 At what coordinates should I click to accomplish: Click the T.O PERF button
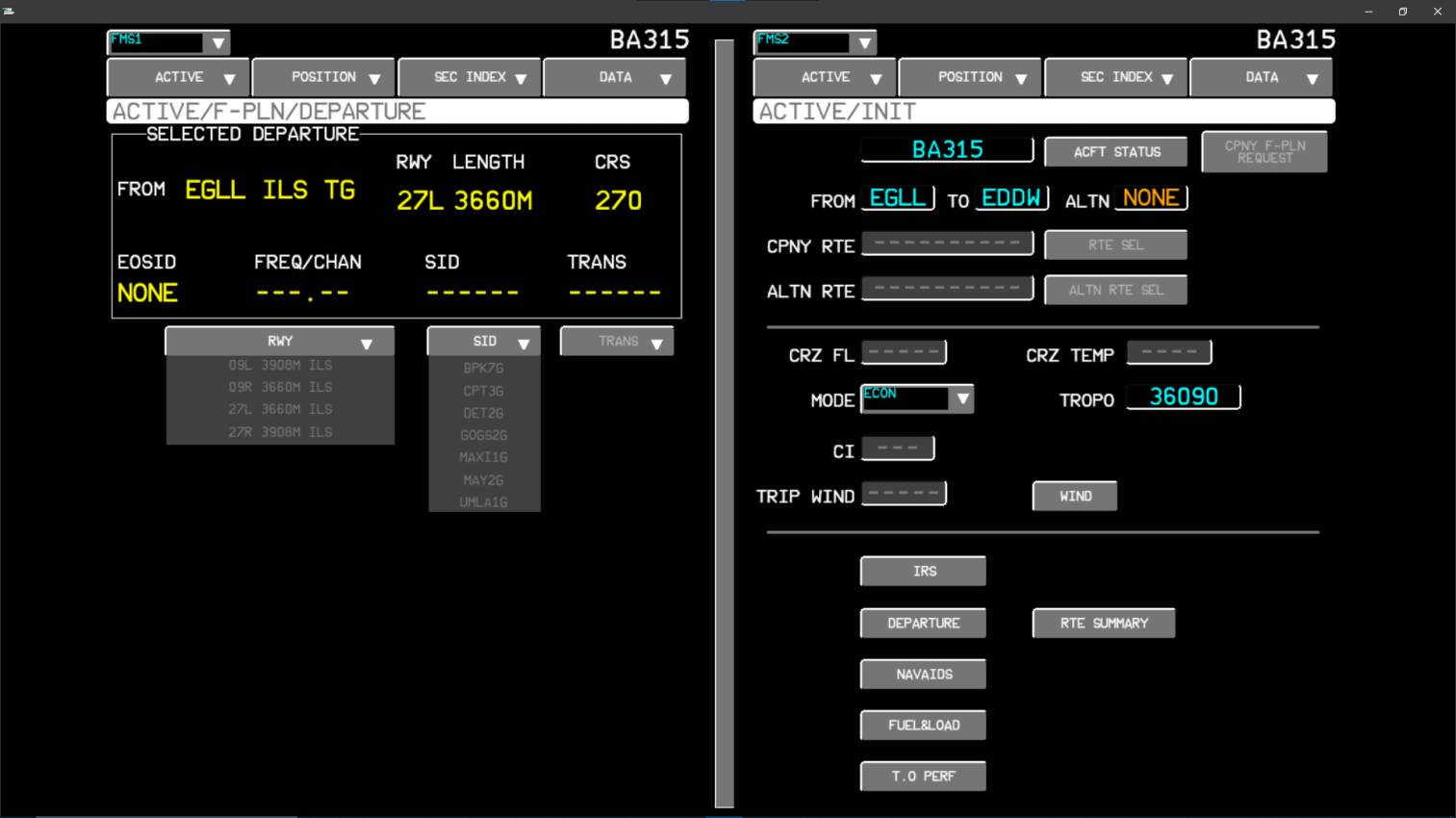click(x=923, y=777)
